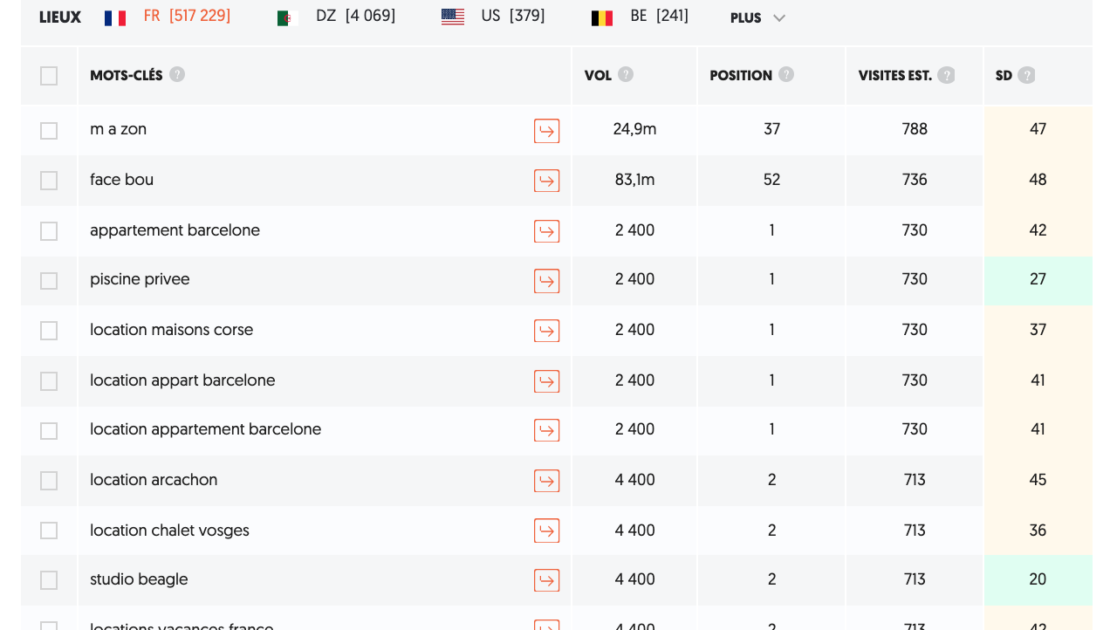Click the POSITION help question icon
1110x630 pixels.
786,75
